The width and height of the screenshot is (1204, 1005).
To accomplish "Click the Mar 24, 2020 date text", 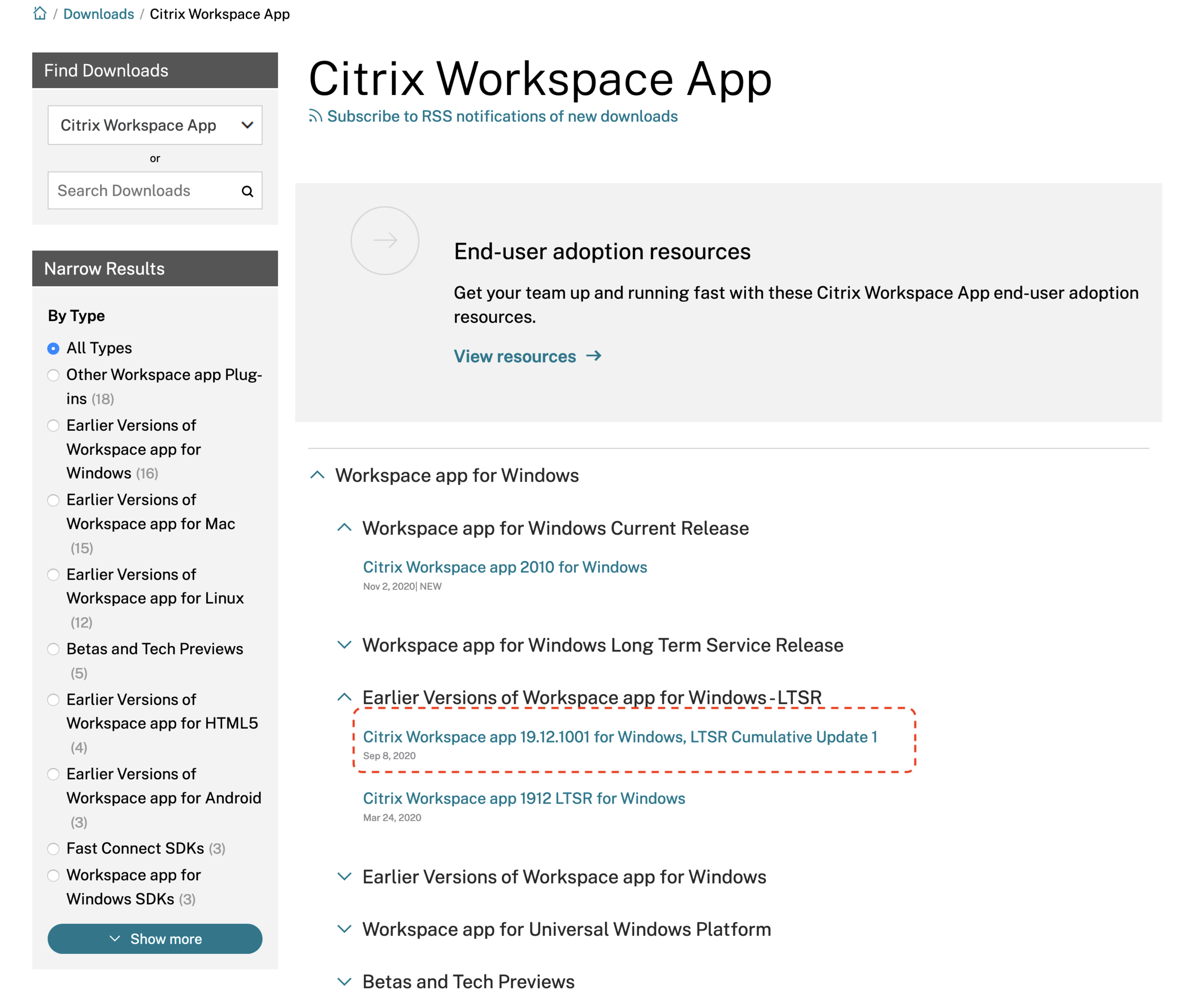I will point(392,818).
